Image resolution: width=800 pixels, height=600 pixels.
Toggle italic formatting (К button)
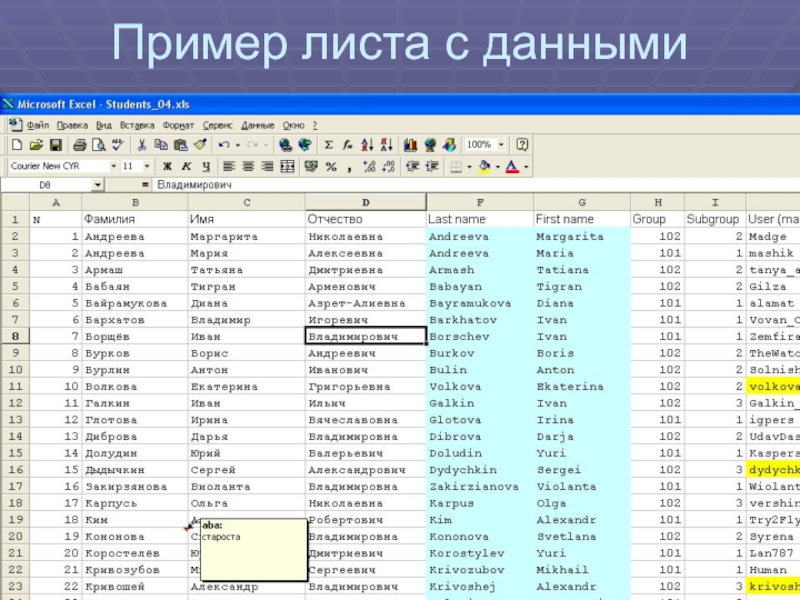(x=186, y=166)
